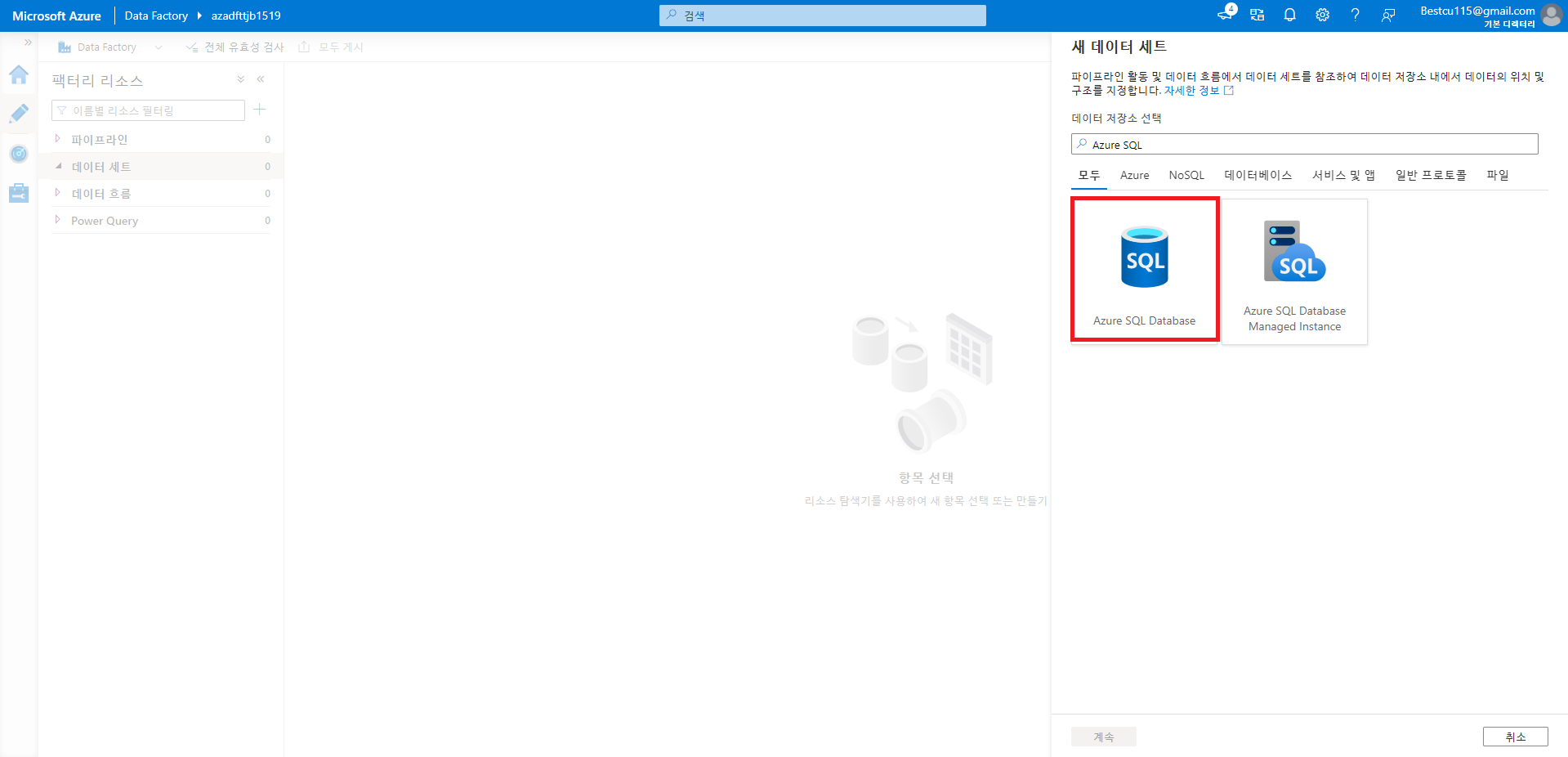Expand the 파이프라인 tree node
Screen dimensions: 1568x757
click(58, 139)
